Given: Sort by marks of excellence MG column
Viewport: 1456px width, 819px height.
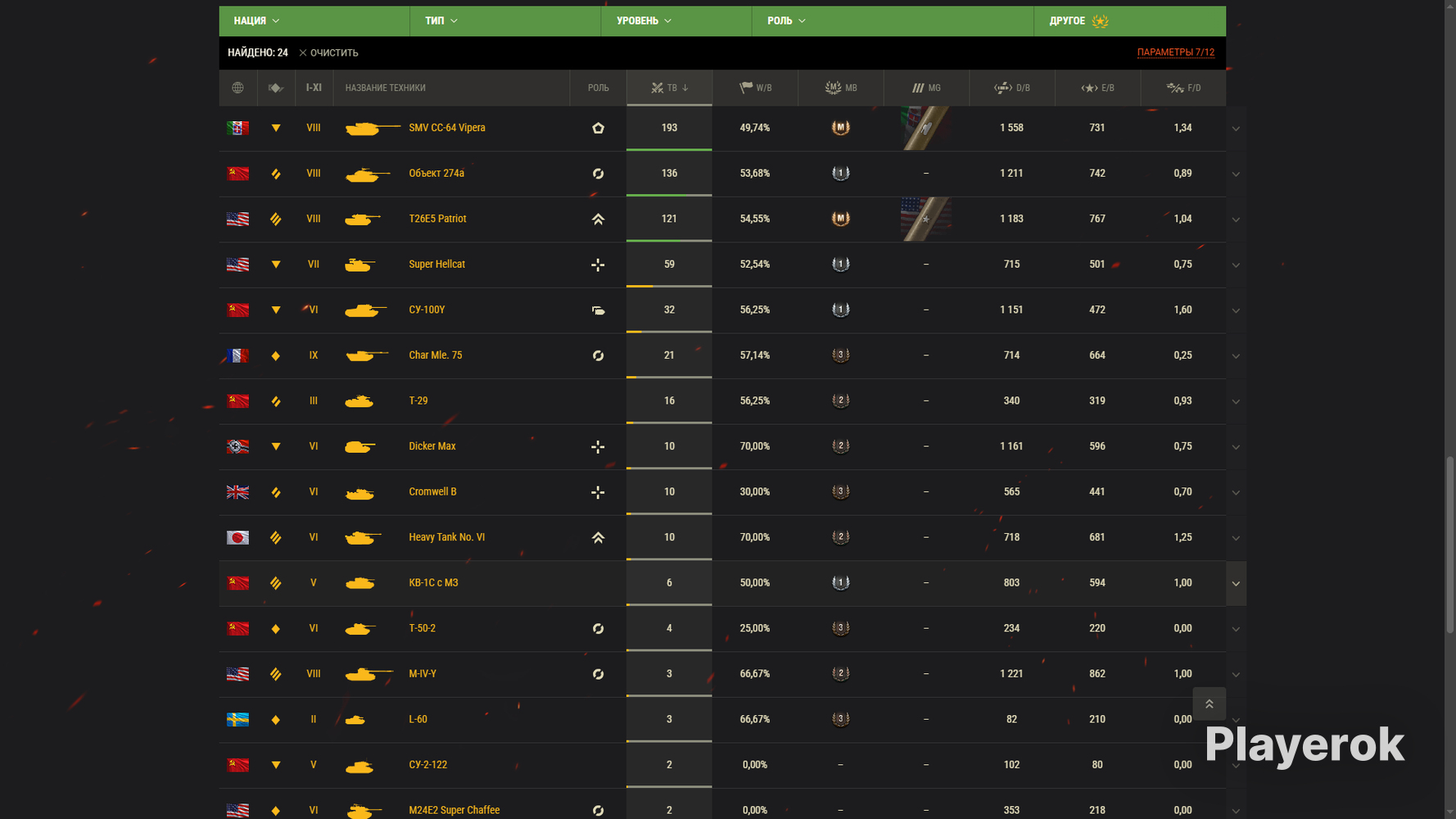Looking at the screenshot, I should (x=926, y=88).
